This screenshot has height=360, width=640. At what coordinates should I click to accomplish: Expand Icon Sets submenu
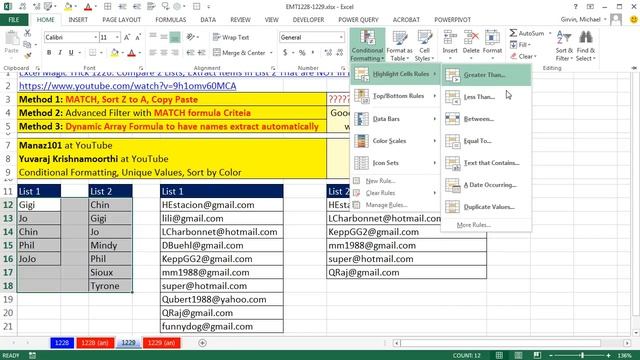point(395,163)
